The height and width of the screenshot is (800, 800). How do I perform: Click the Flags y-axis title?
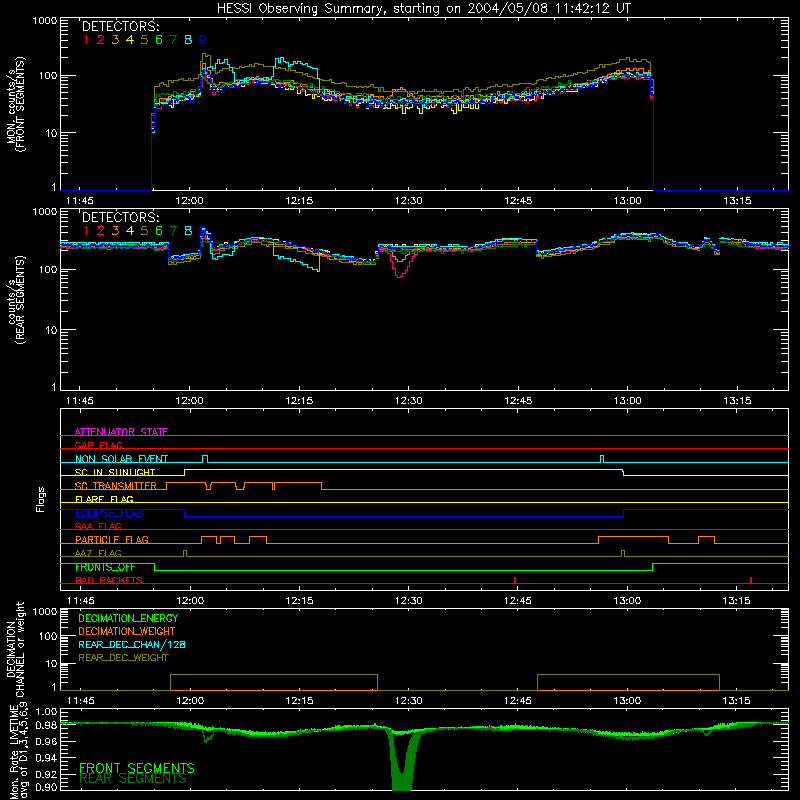[41, 499]
